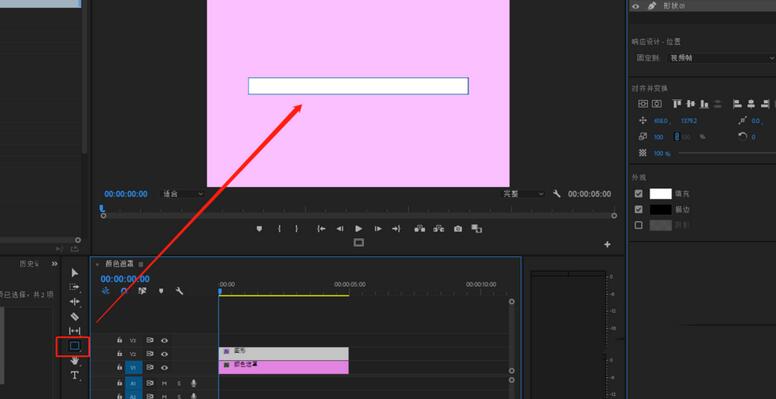Open the pin-to dropdown in responsive design
Image resolution: width=776 pixels, height=399 pixels.
click(x=720, y=58)
